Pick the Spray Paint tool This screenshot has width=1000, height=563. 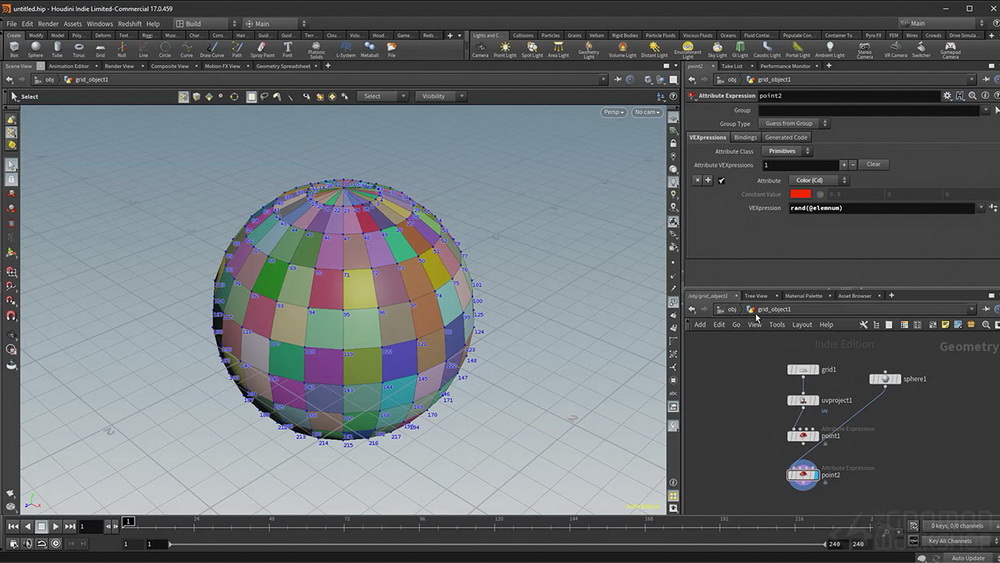click(x=262, y=50)
